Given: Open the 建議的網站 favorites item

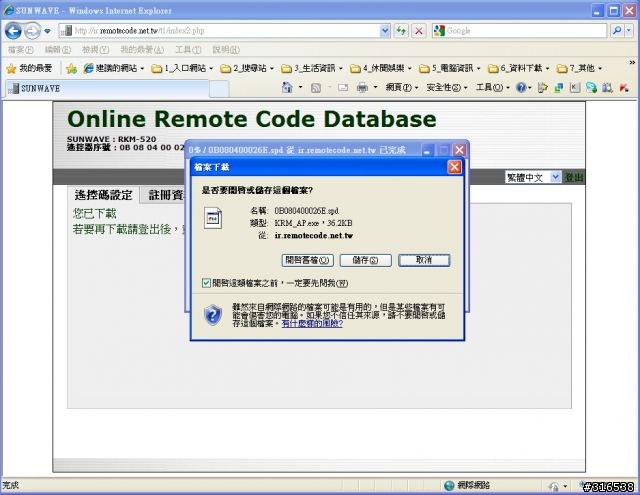Looking at the screenshot, I should pyautogui.click(x=114, y=68).
